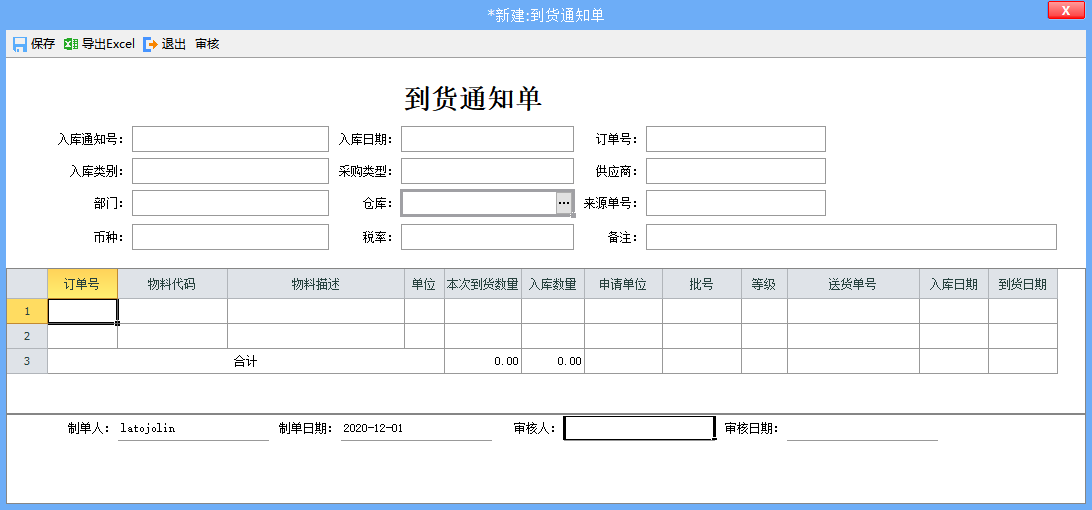Image resolution: width=1092 pixels, height=510 pixels.
Task: Click the 税率 input field
Action: 487,237
